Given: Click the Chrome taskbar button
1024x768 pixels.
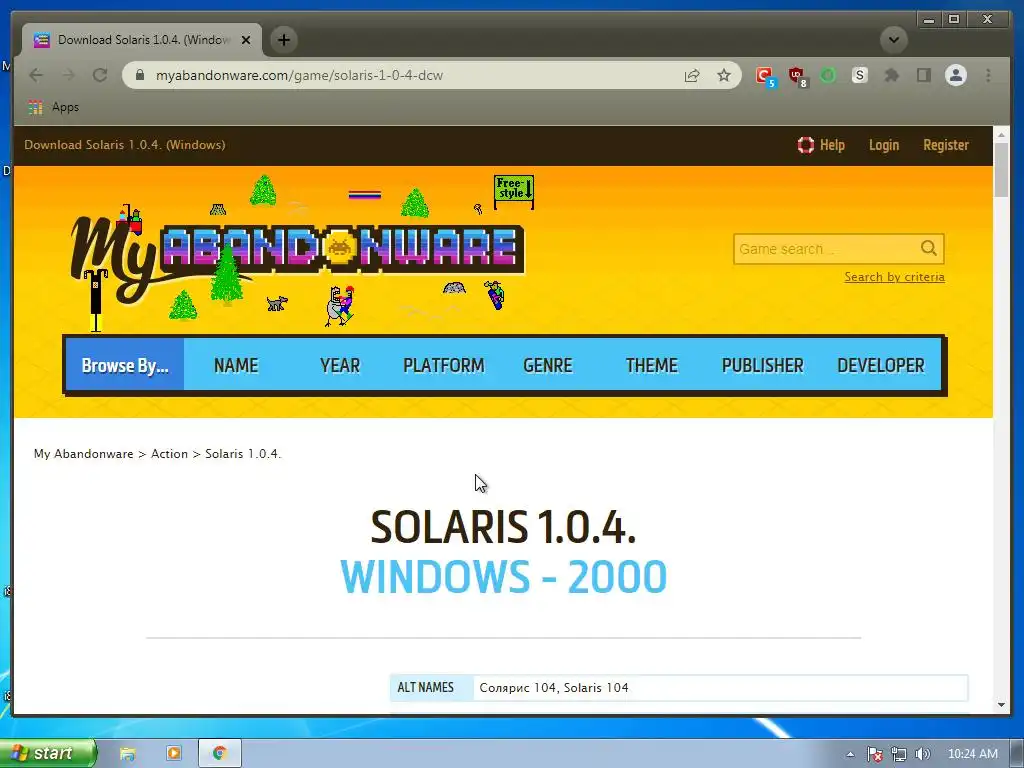Looking at the screenshot, I should (219, 754).
